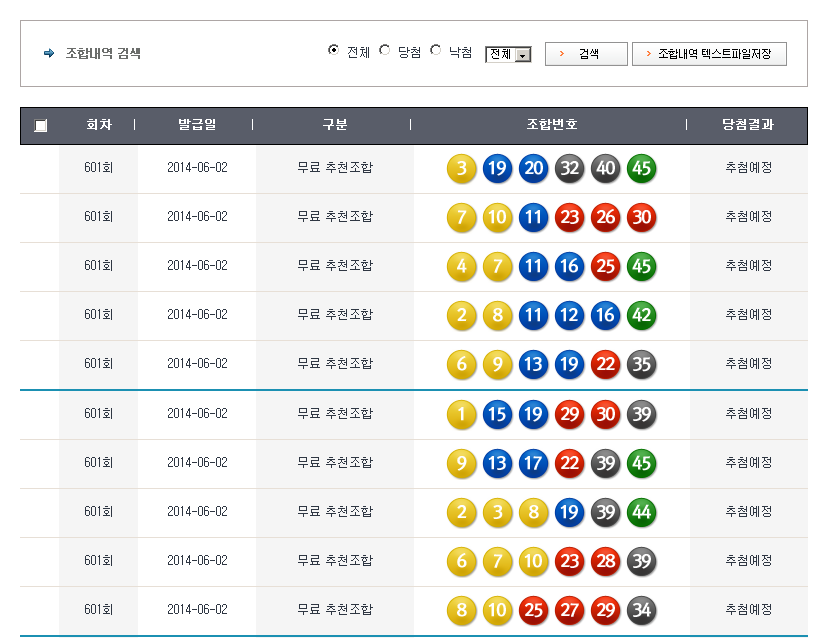This screenshot has width=828, height=638.
Task: Click the 당첨결과 column header
Action: coord(748,125)
